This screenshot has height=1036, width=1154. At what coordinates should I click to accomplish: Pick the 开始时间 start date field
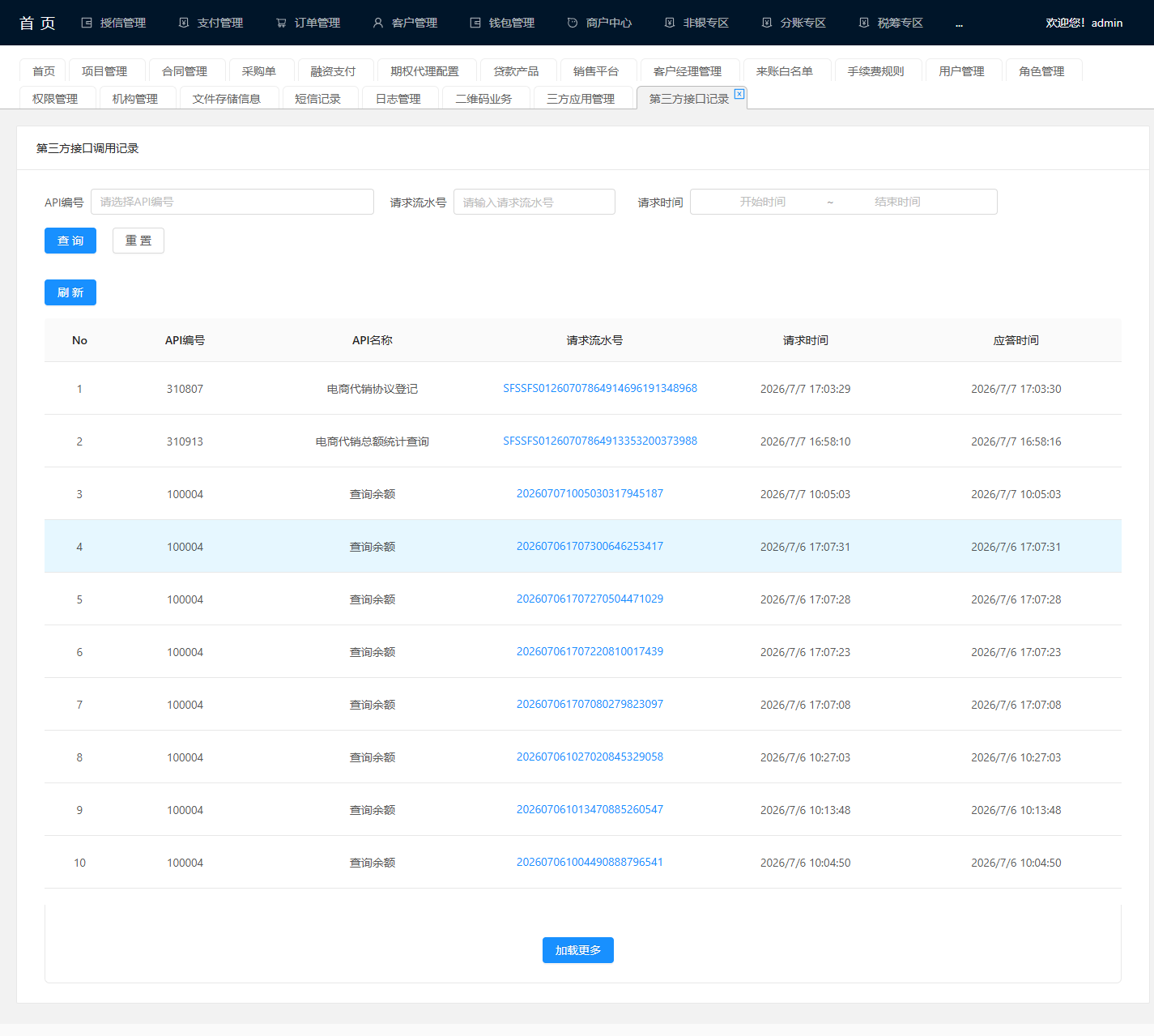[x=762, y=202]
